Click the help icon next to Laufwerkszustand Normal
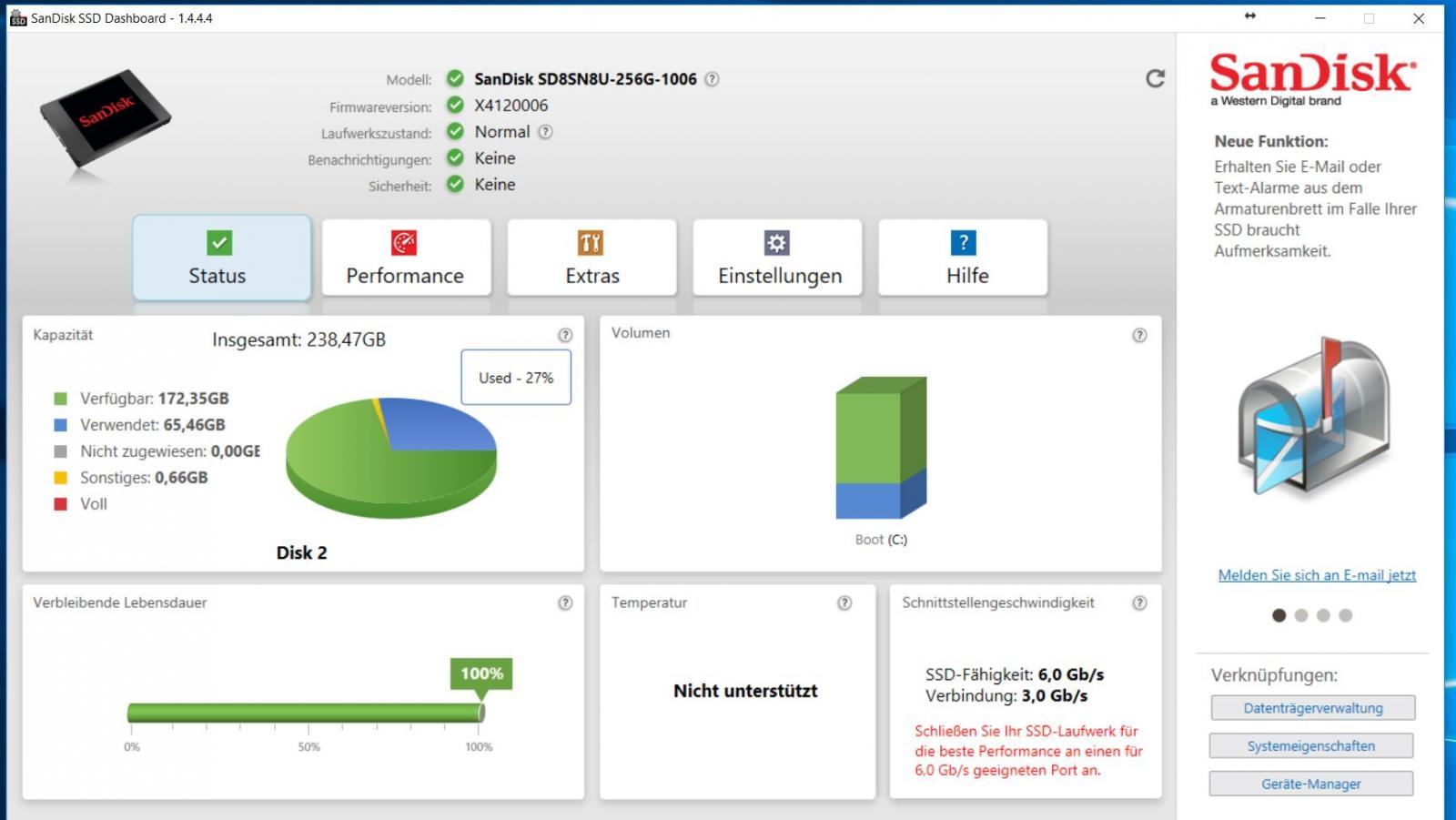Image resolution: width=1456 pixels, height=820 pixels. tap(545, 132)
